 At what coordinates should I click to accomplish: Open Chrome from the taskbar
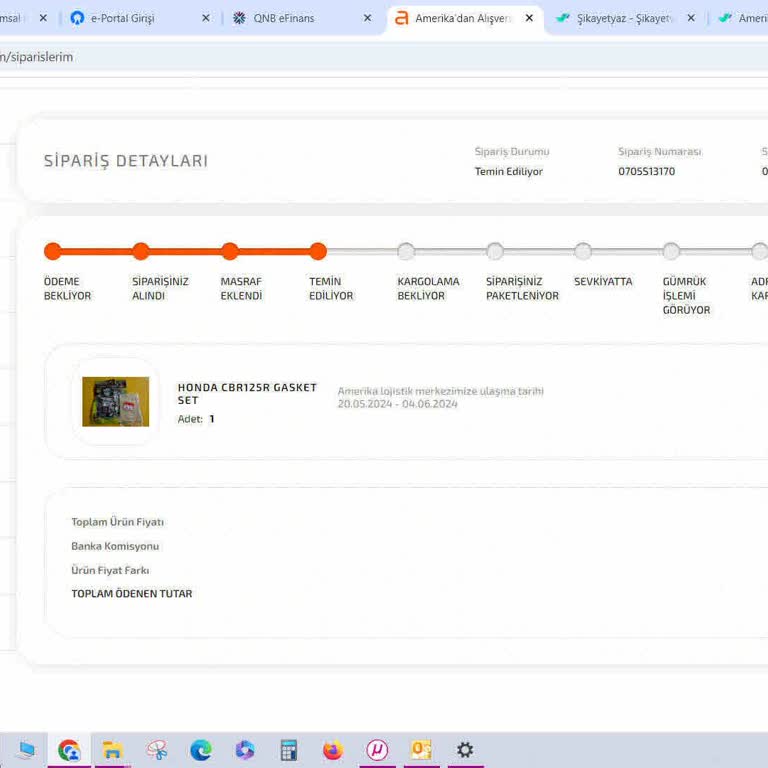pos(69,750)
